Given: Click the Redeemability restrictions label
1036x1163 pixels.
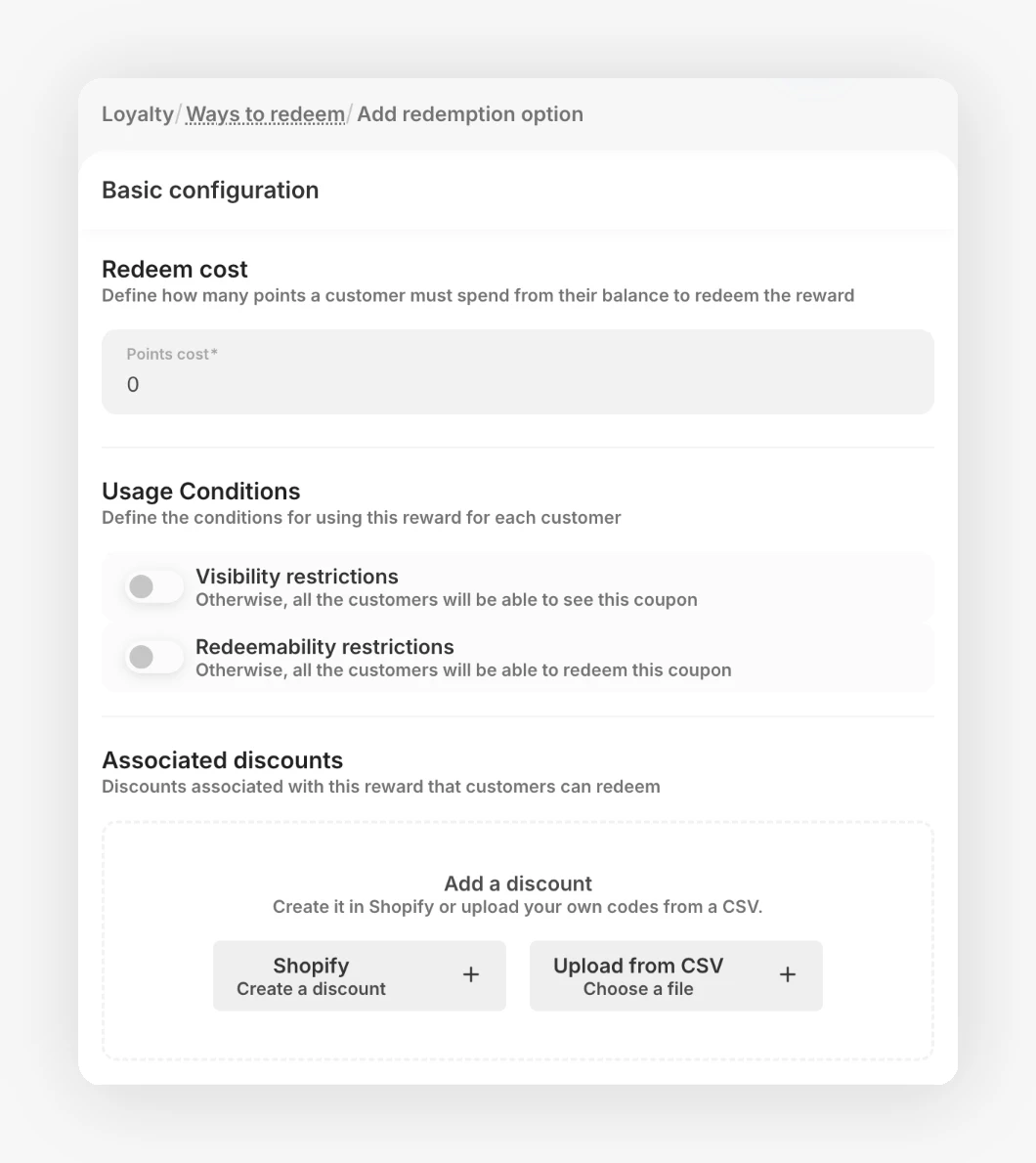Looking at the screenshot, I should tap(324, 647).
